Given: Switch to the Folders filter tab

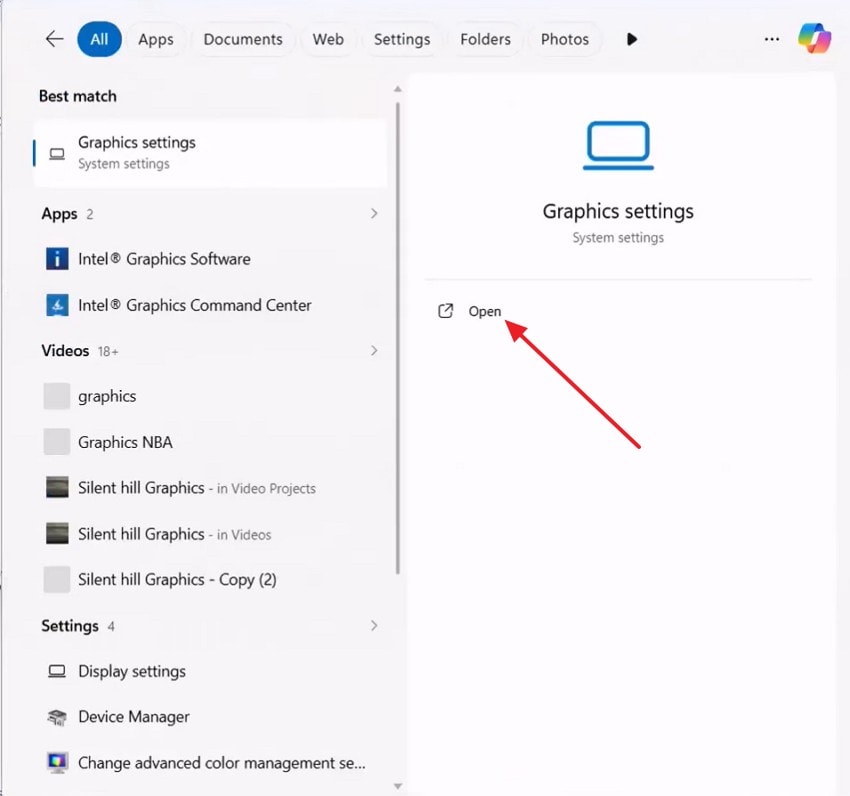Looking at the screenshot, I should coord(485,39).
